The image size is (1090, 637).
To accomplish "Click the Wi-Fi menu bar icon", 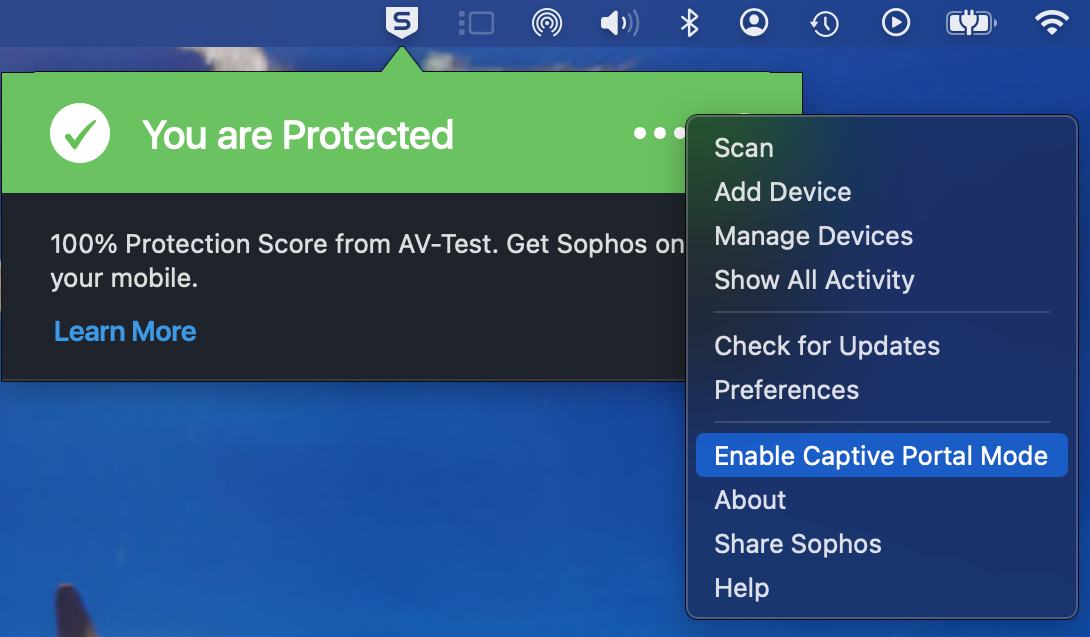I will tap(1051, 22).
